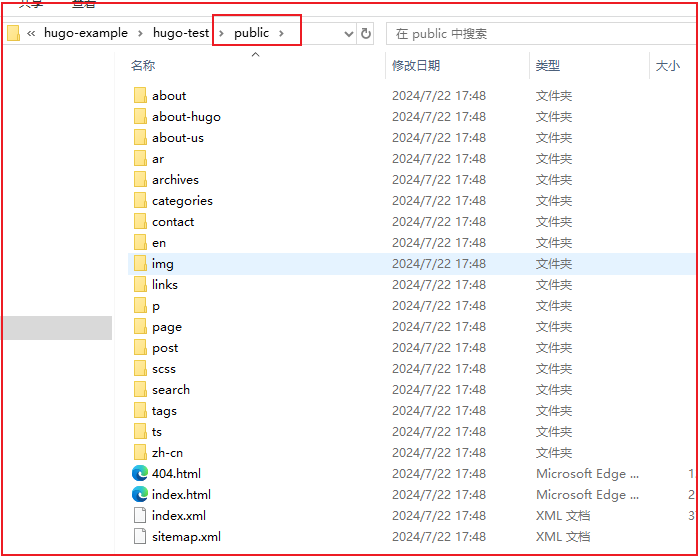Click the index.xml file icon
This screenshot has height=556, width=698.
(140, 516)
